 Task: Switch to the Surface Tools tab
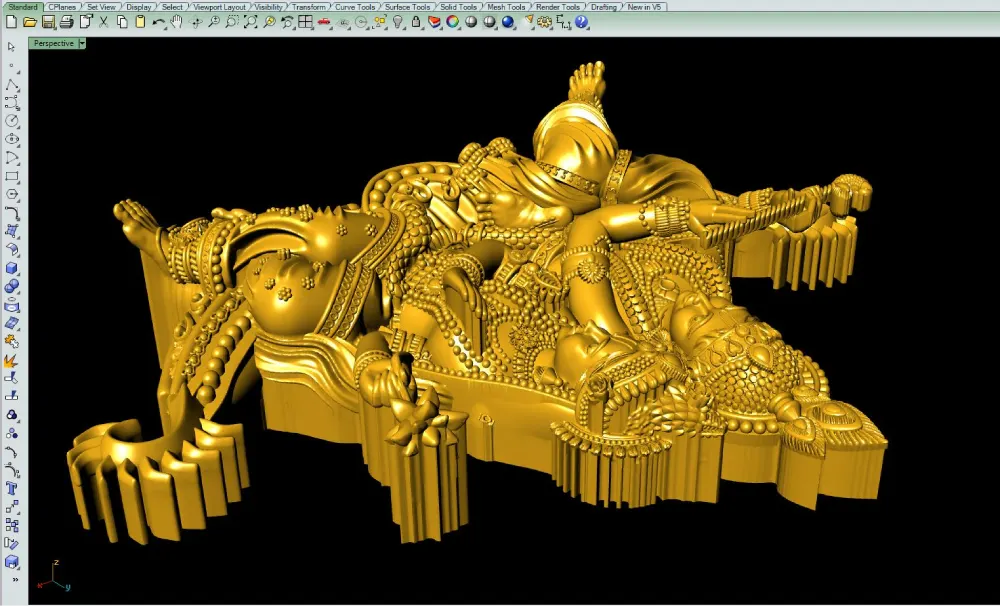(407, 7)
